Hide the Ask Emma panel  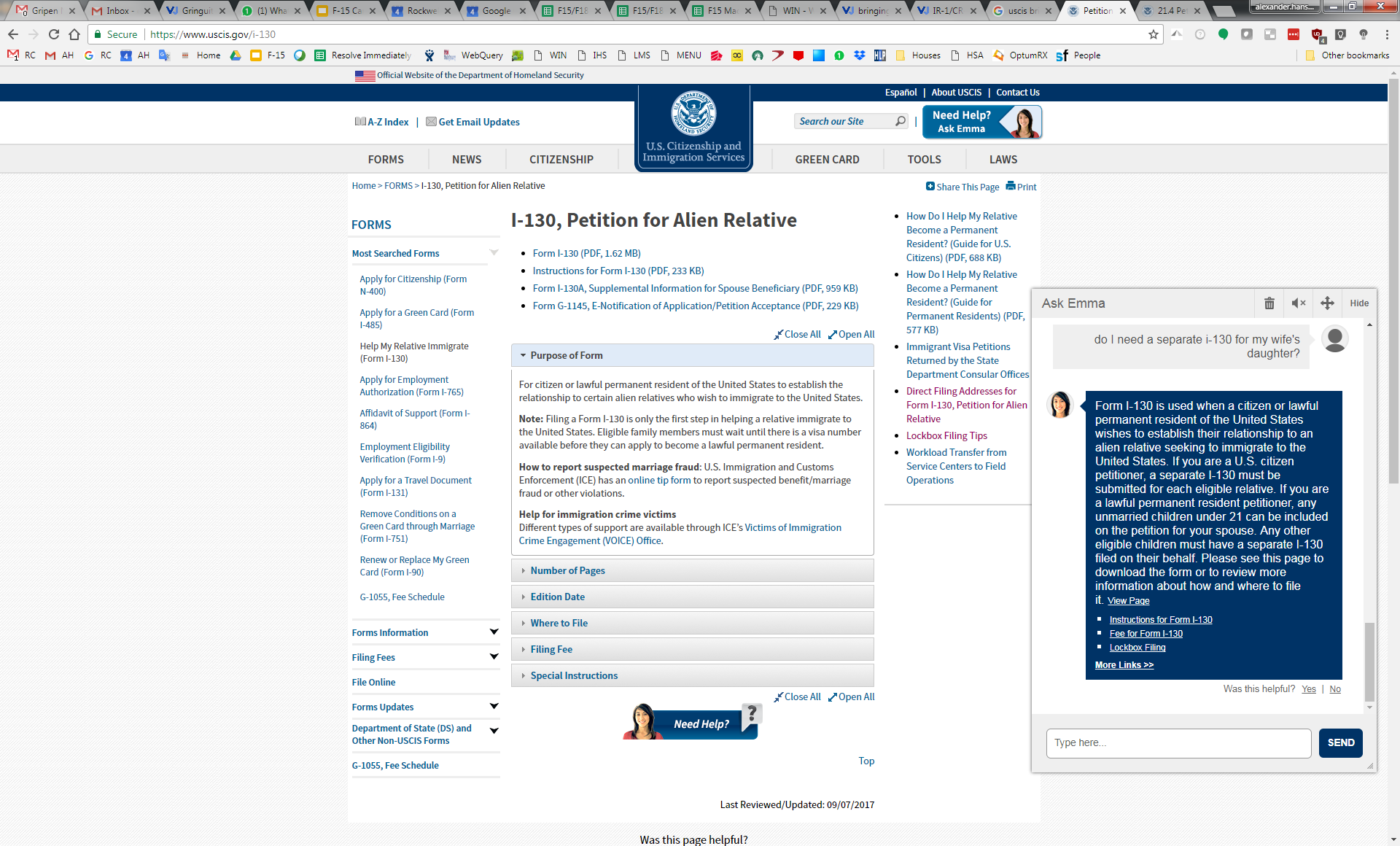pyautogui.click(x=1359, y=303)
